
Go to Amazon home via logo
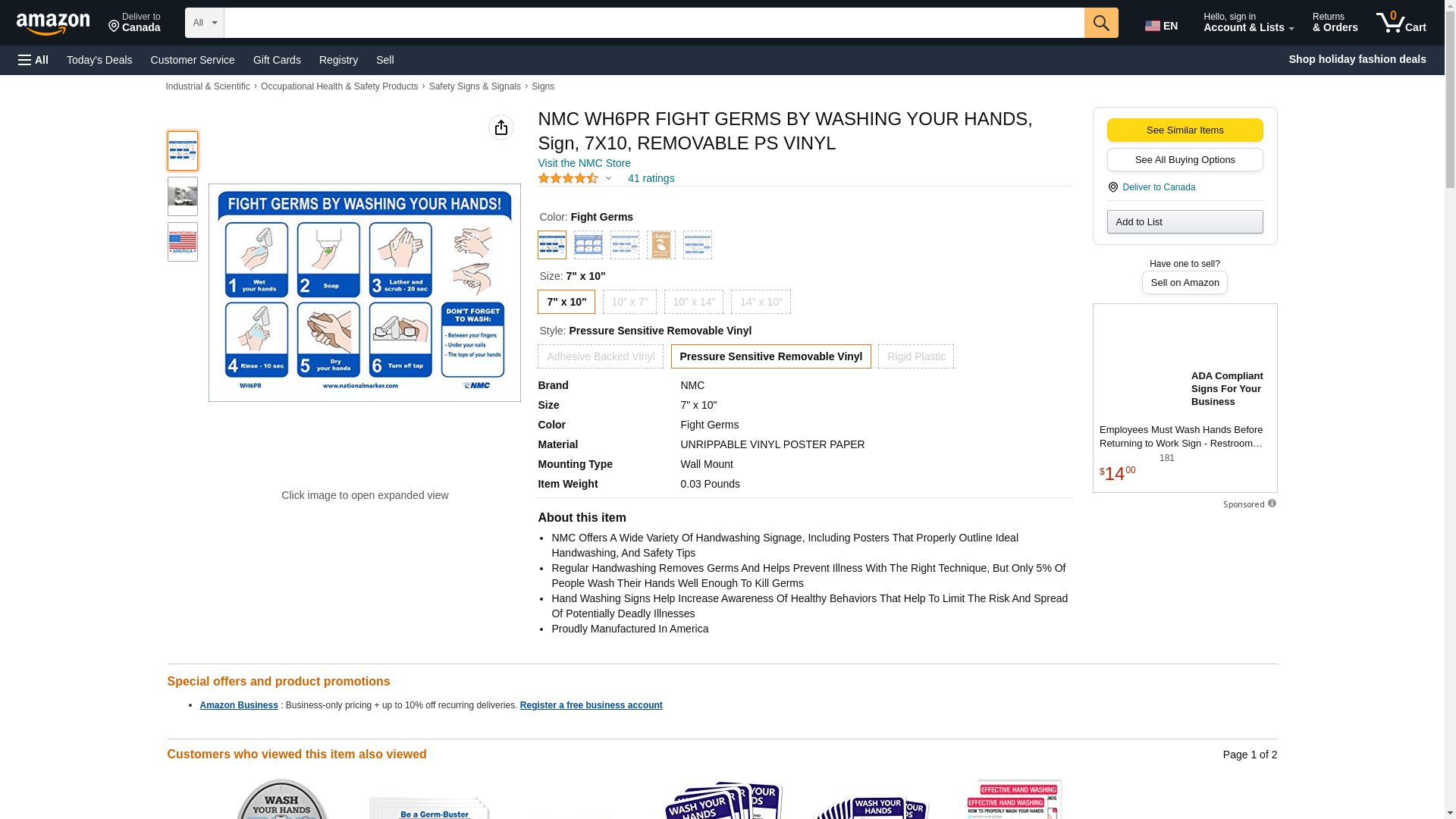[53, 24]
